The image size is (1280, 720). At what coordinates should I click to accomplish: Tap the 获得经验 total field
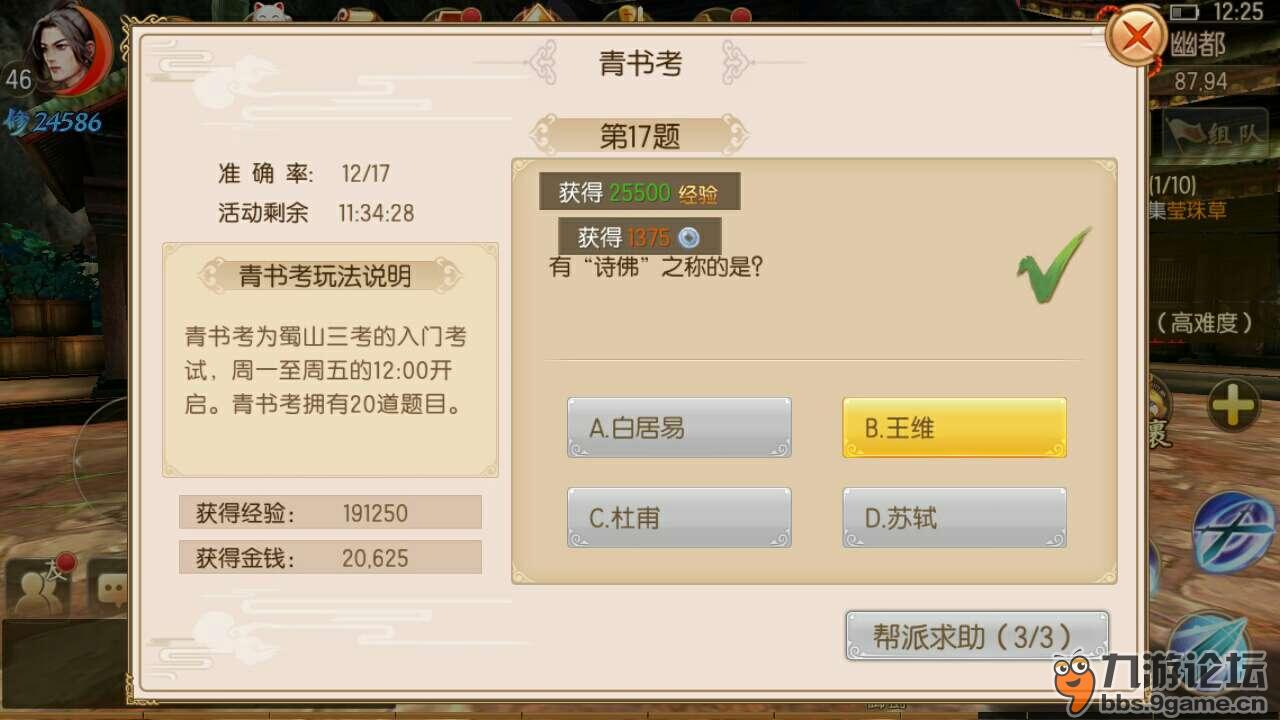click(330, 512)
